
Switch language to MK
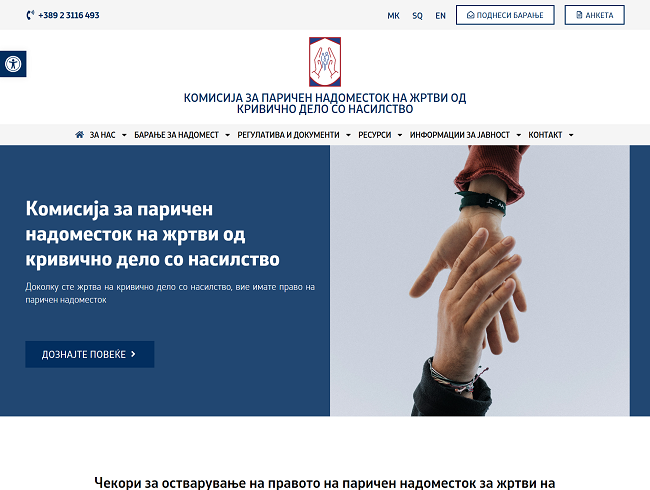393,16
